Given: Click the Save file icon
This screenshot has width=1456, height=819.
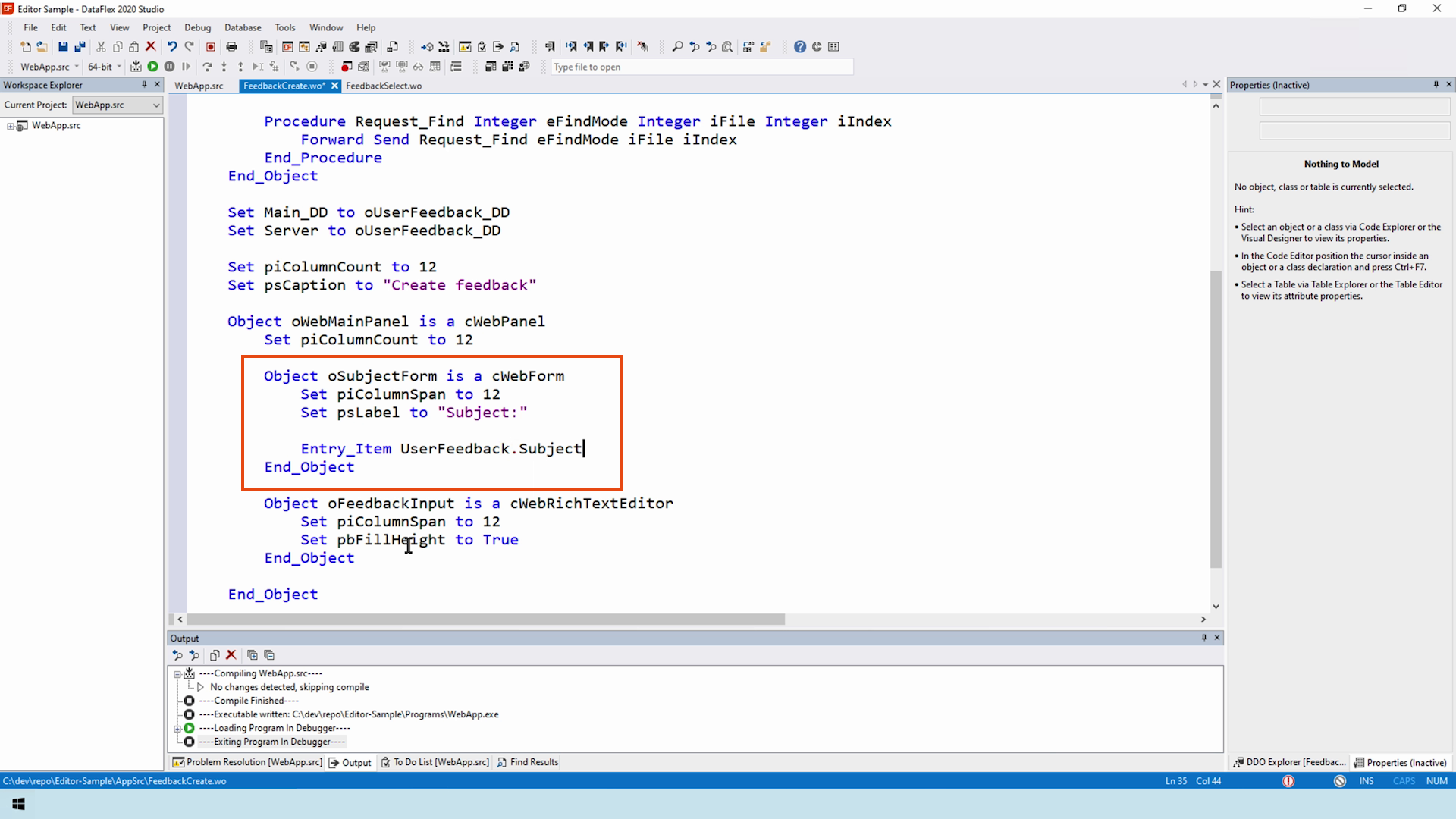Looking at the screenshot, I should (63, 47).
